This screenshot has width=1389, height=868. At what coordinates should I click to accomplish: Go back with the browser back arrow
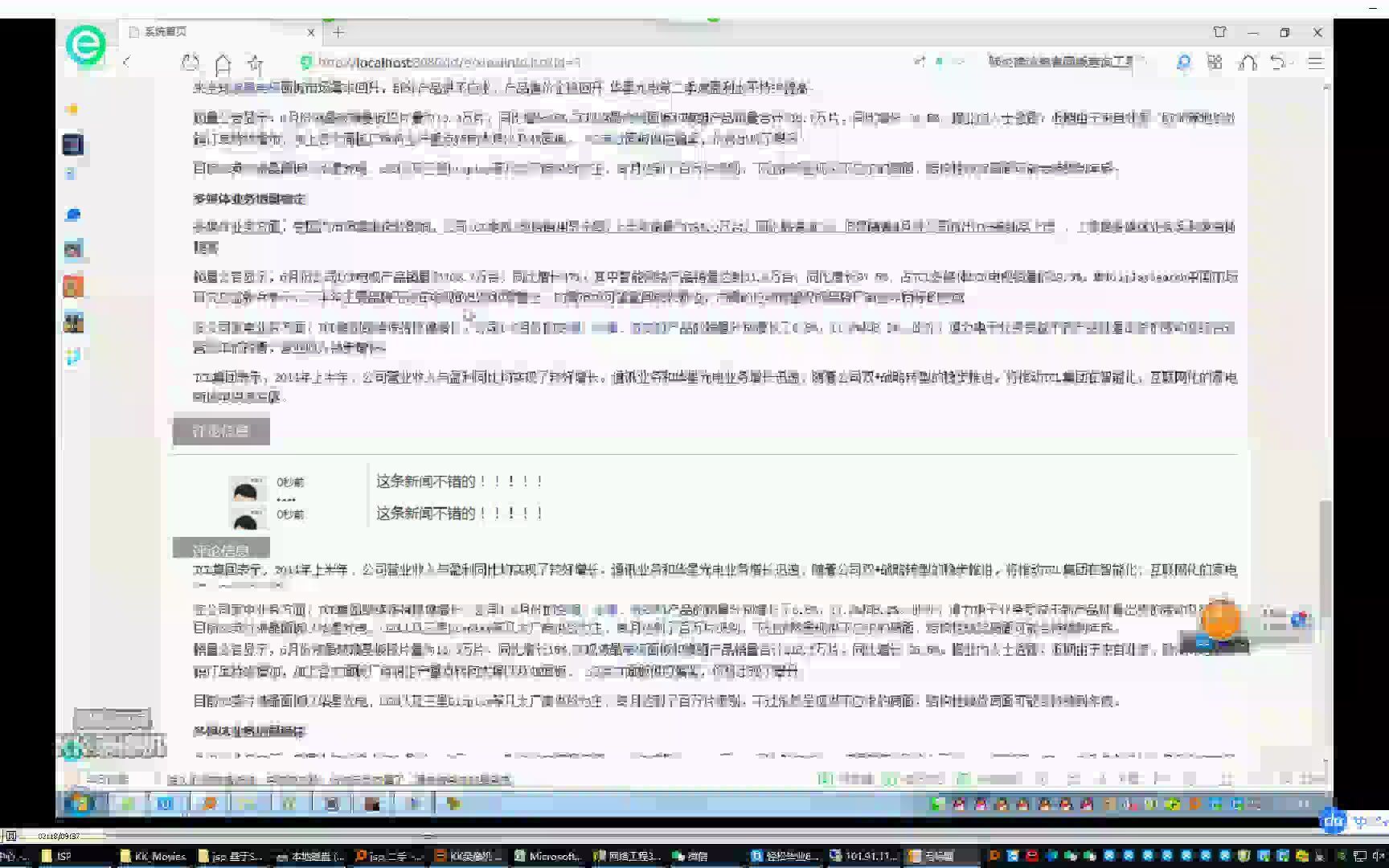(127, 62)
